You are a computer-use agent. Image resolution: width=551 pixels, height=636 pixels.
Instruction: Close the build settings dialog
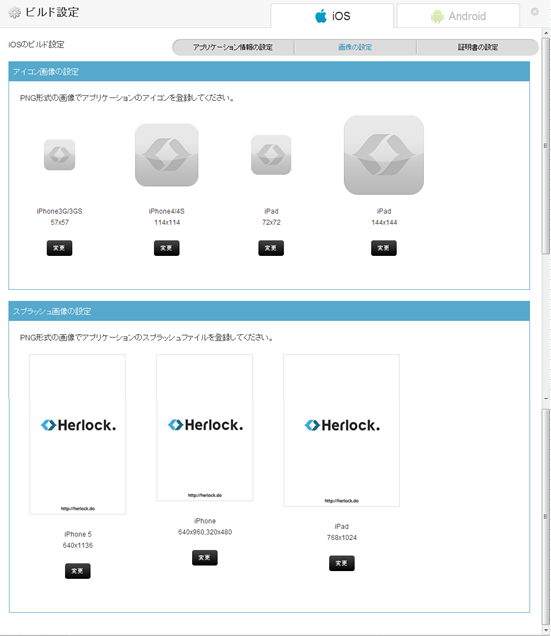point(535,12)
